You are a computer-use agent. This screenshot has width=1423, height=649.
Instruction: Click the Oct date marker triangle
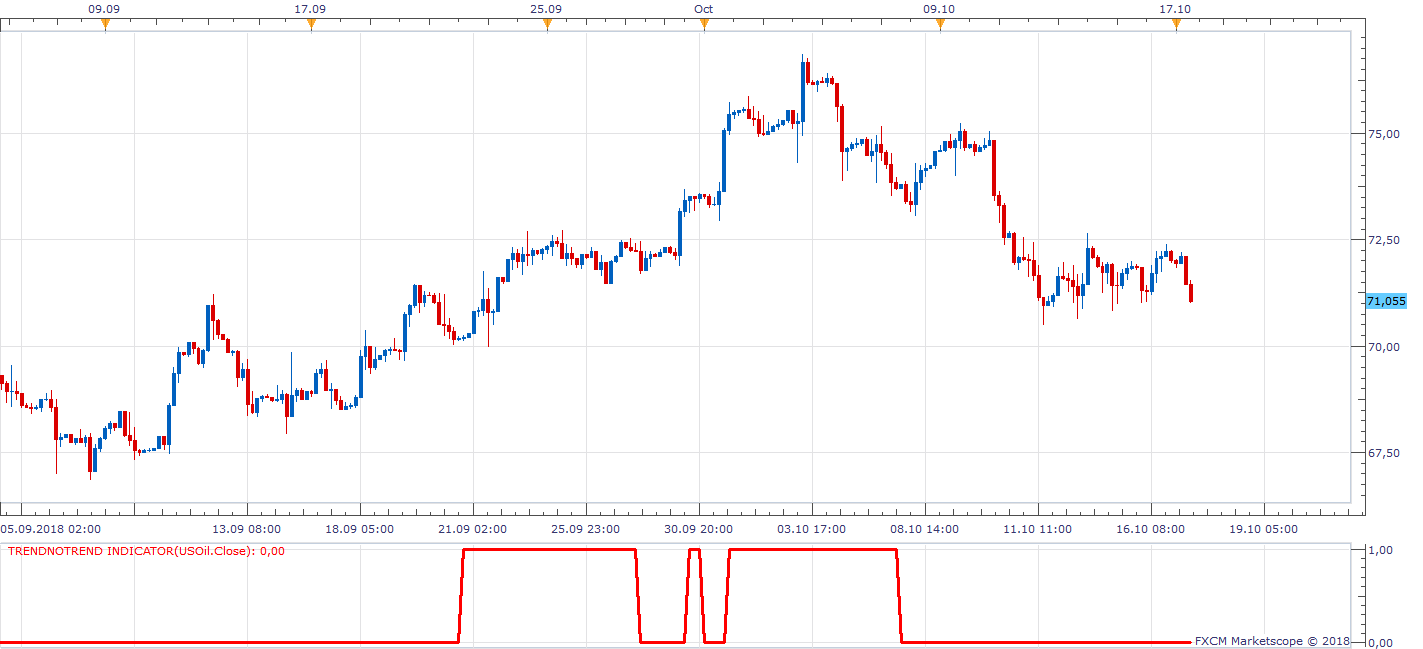coord(704,25)
